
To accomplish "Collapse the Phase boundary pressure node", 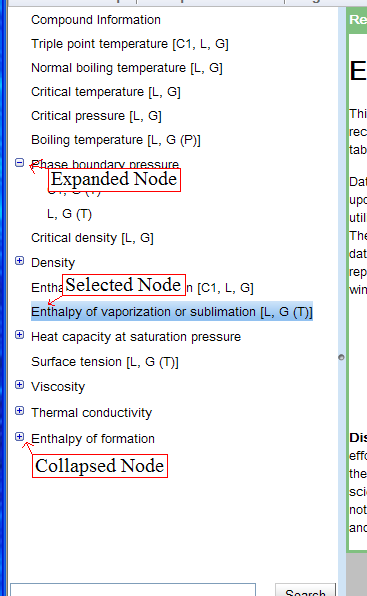I will pyautogui.click(x=19, y=163).
